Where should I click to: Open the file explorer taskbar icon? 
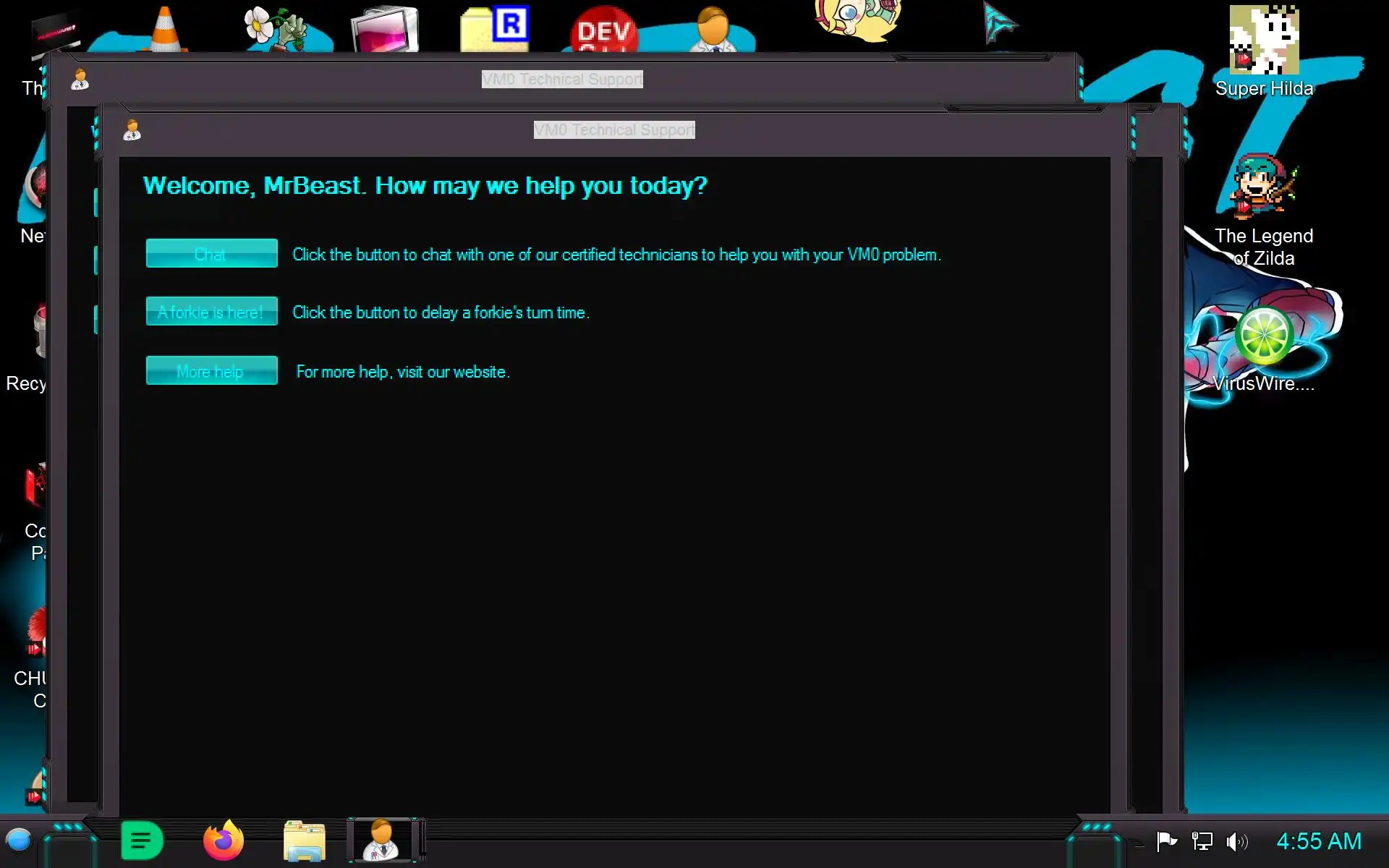click(304, 841)
